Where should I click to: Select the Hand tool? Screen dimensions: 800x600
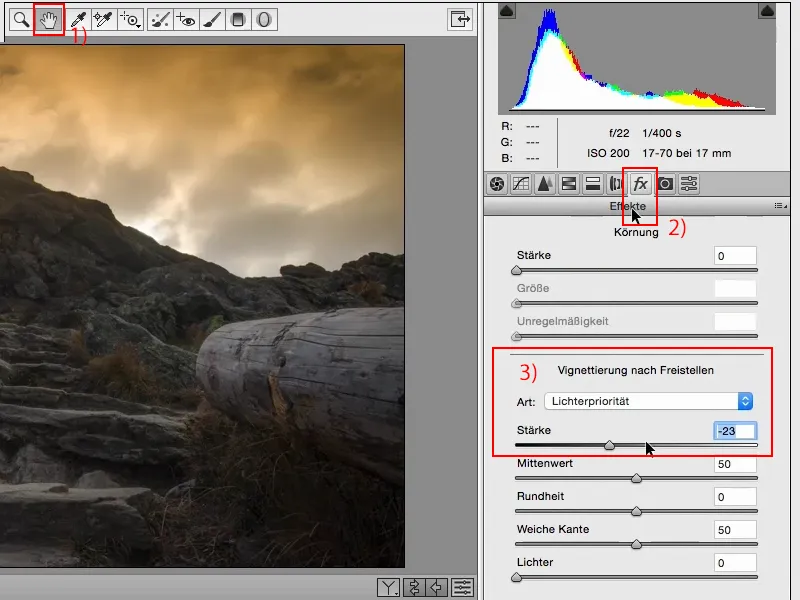pos(48,20)
